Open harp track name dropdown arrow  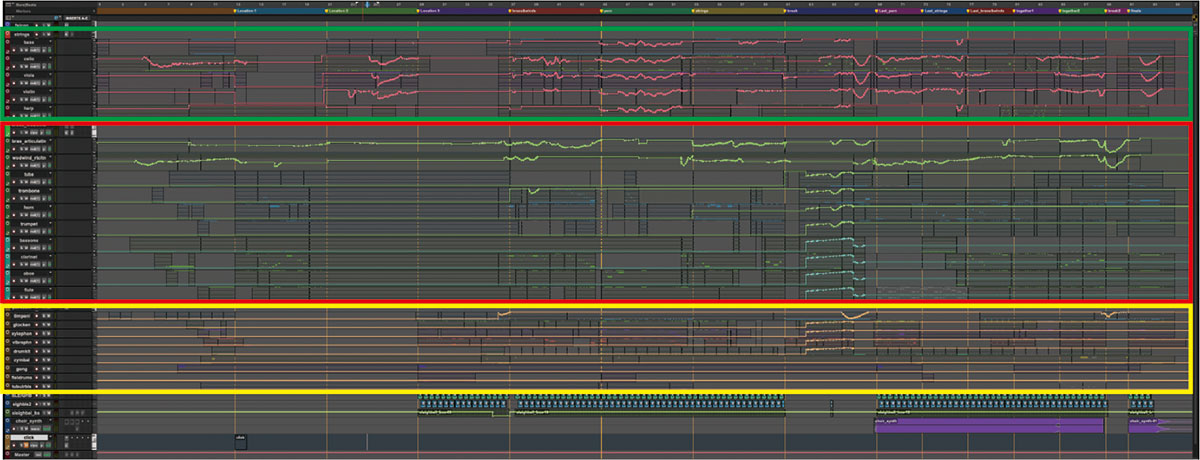[x=50, y=108]
